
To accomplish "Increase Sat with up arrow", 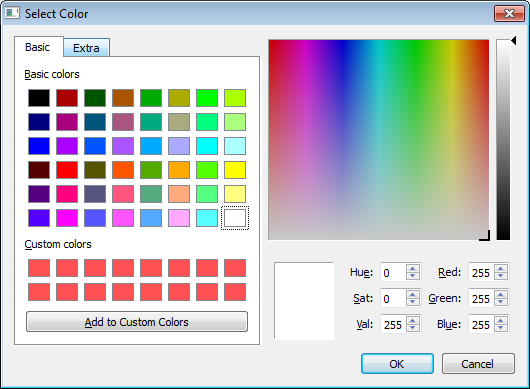I will click(x=413, y=294).
